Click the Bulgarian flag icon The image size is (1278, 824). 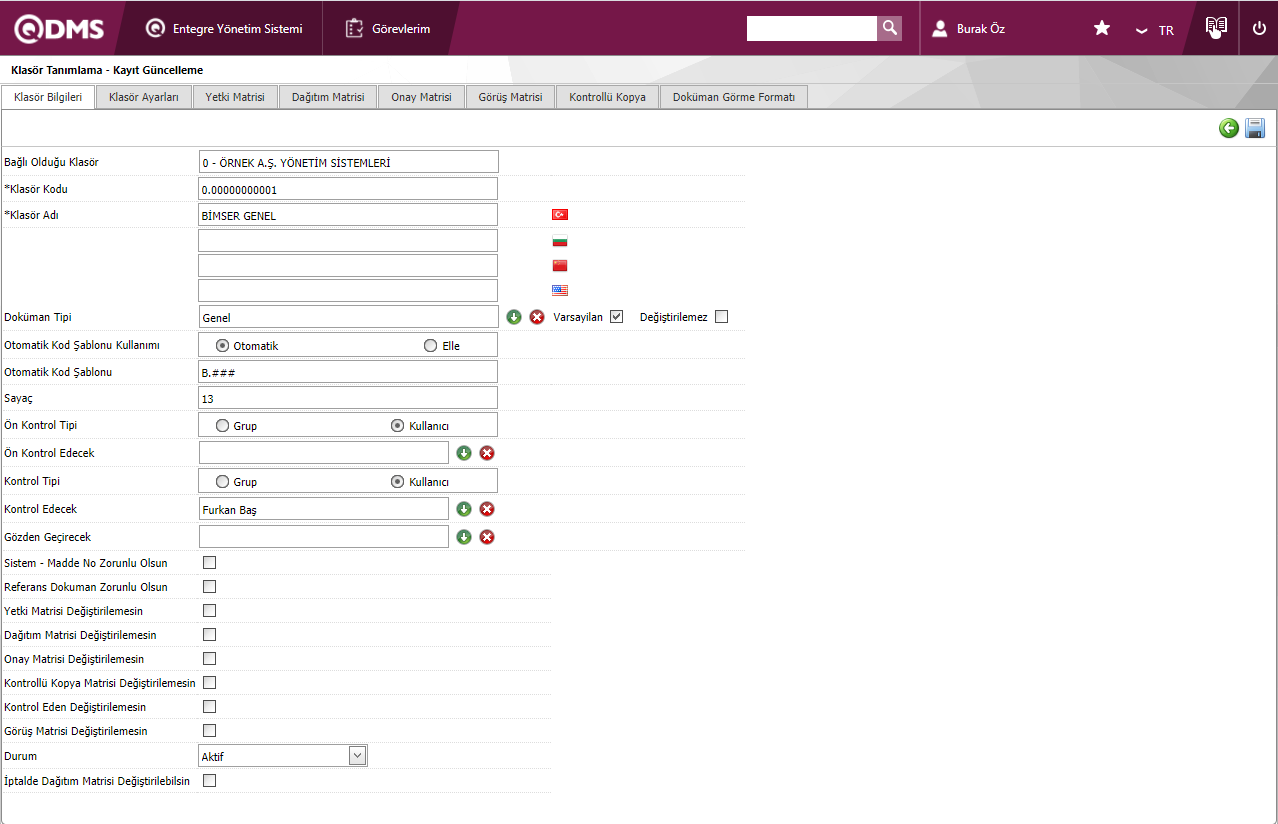[x=560, y=241]
